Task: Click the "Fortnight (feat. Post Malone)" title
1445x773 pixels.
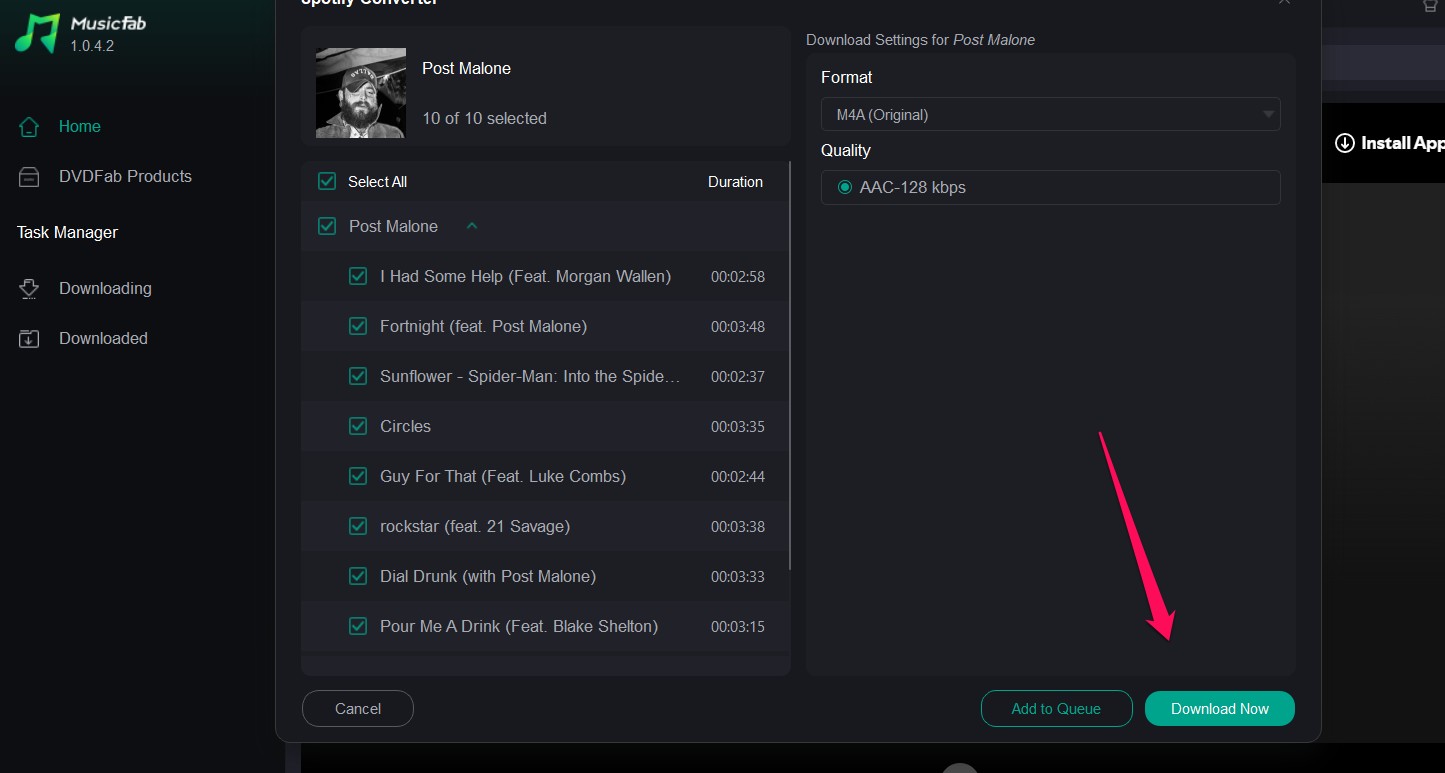Action: pyautogui.click(x=483, y=326)
